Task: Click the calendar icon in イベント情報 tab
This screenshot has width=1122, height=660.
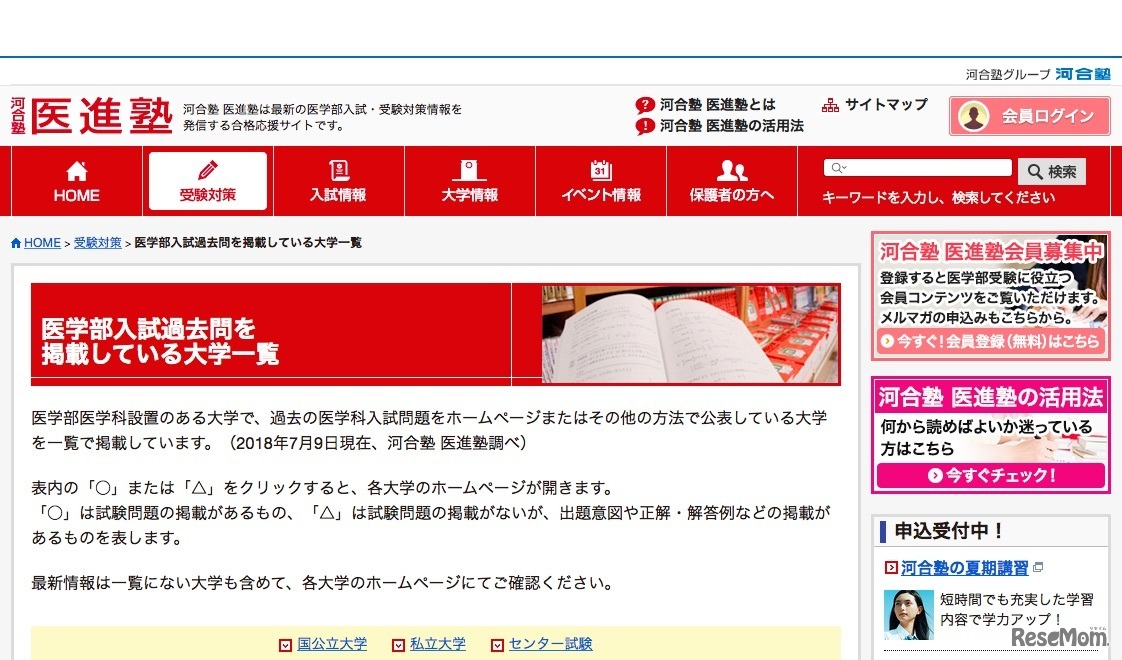Action: click(x=601, y=170)
